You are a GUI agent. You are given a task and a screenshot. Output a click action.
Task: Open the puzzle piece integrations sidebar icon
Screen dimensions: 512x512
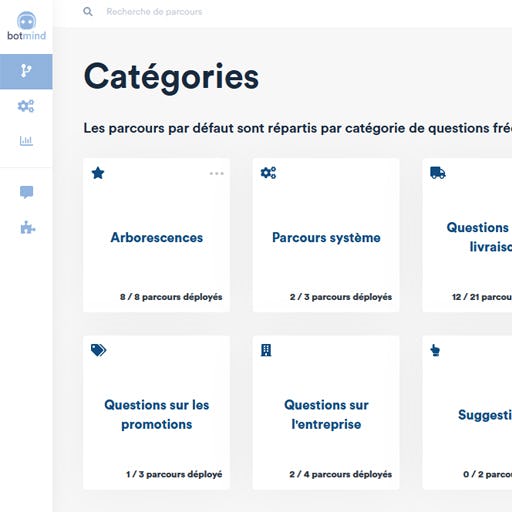[27, 228]
